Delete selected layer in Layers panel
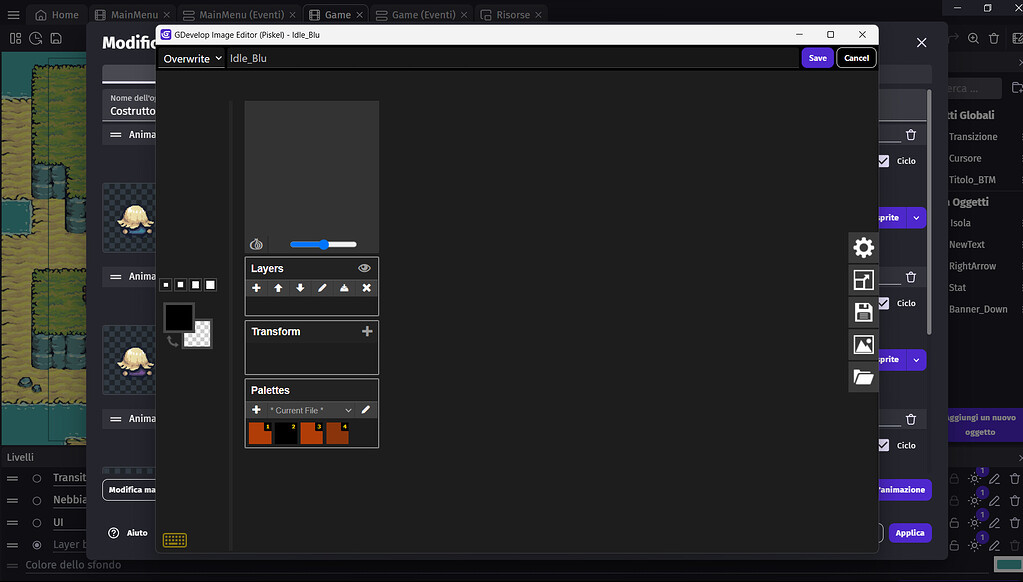1023x582 pixels. click(367, 288)
